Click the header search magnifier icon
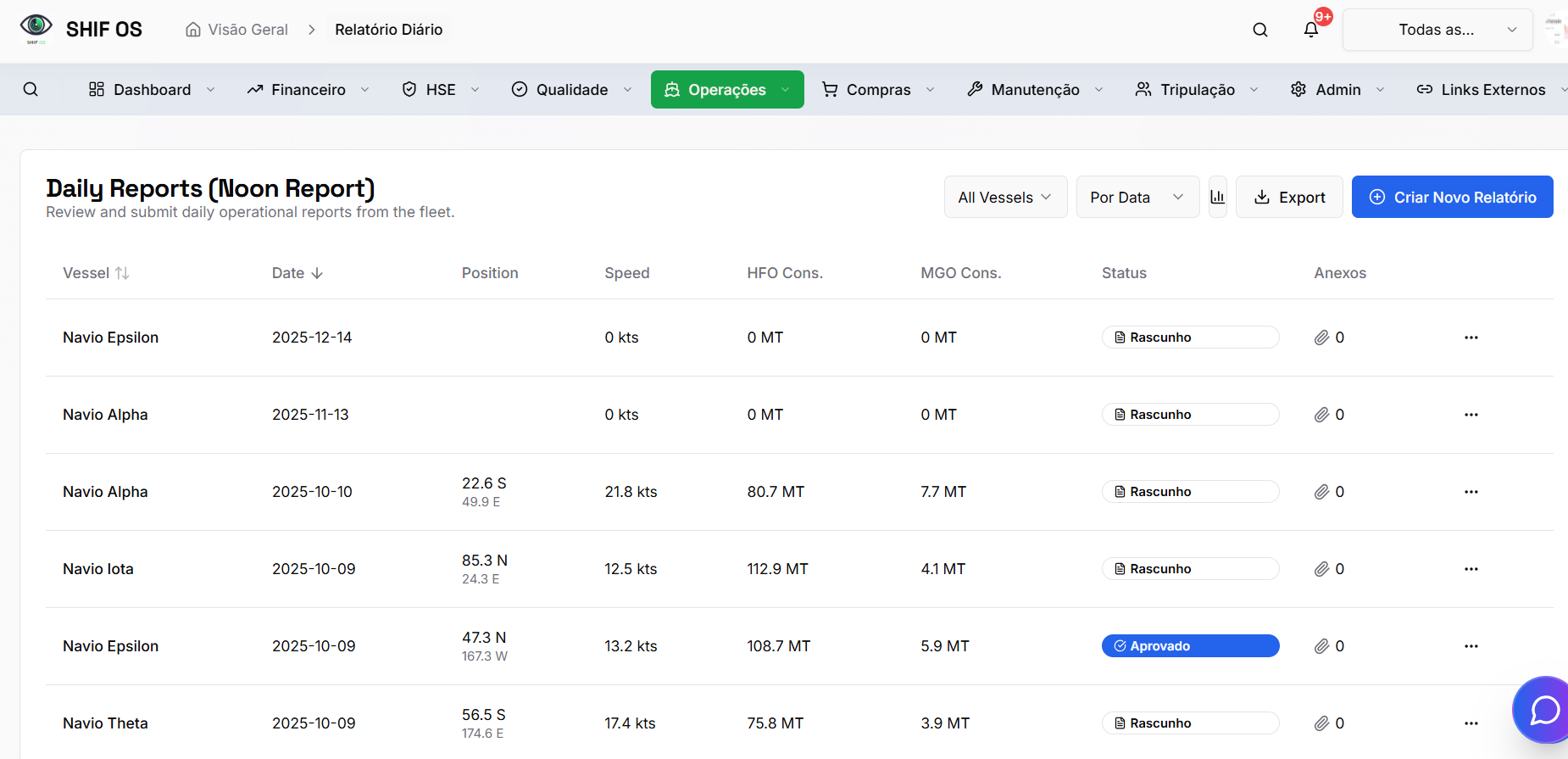Screen dimensions: 1568x759 point(1259,30)
